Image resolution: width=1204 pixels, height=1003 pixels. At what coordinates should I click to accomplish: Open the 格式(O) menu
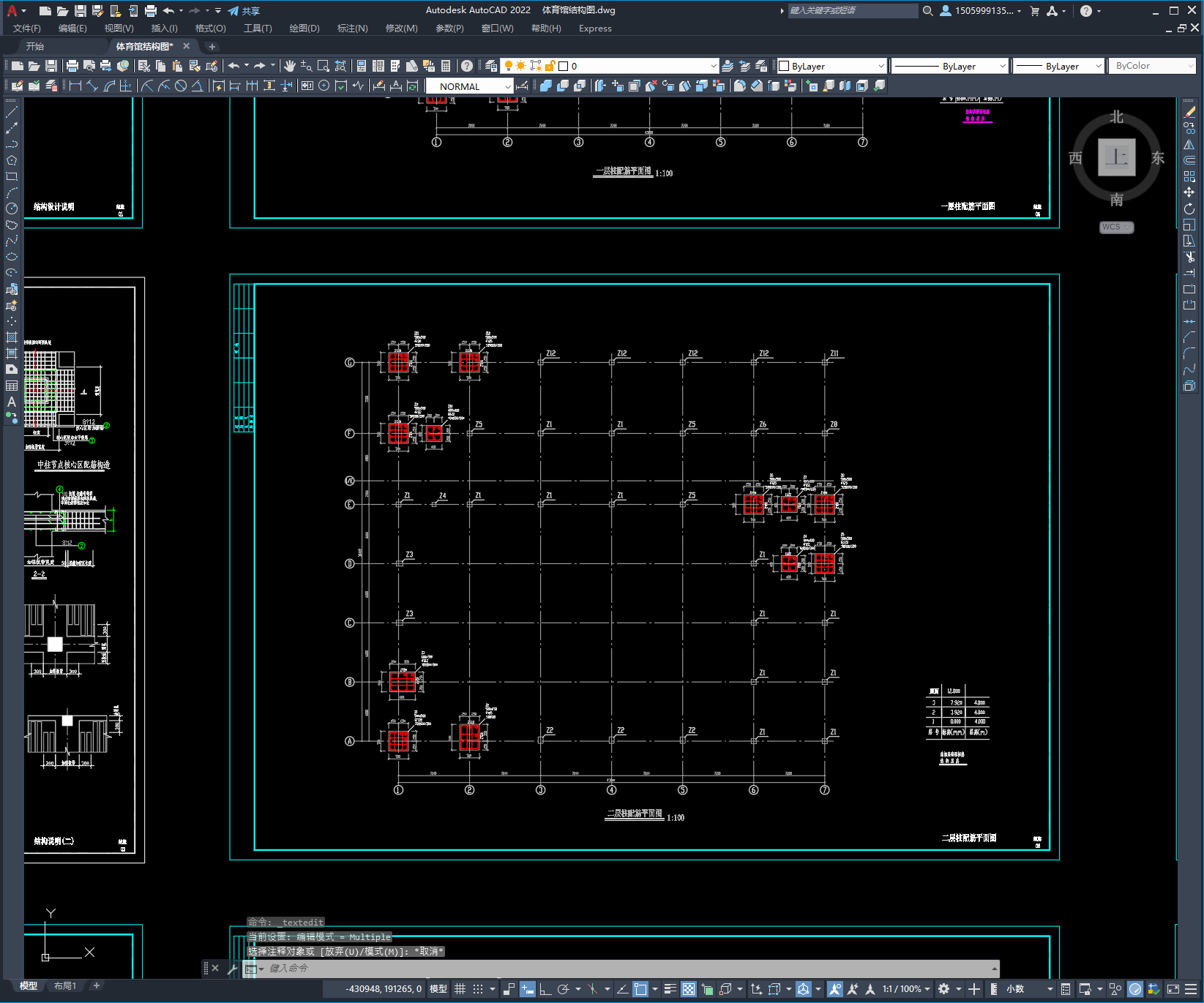pos(210,29)
